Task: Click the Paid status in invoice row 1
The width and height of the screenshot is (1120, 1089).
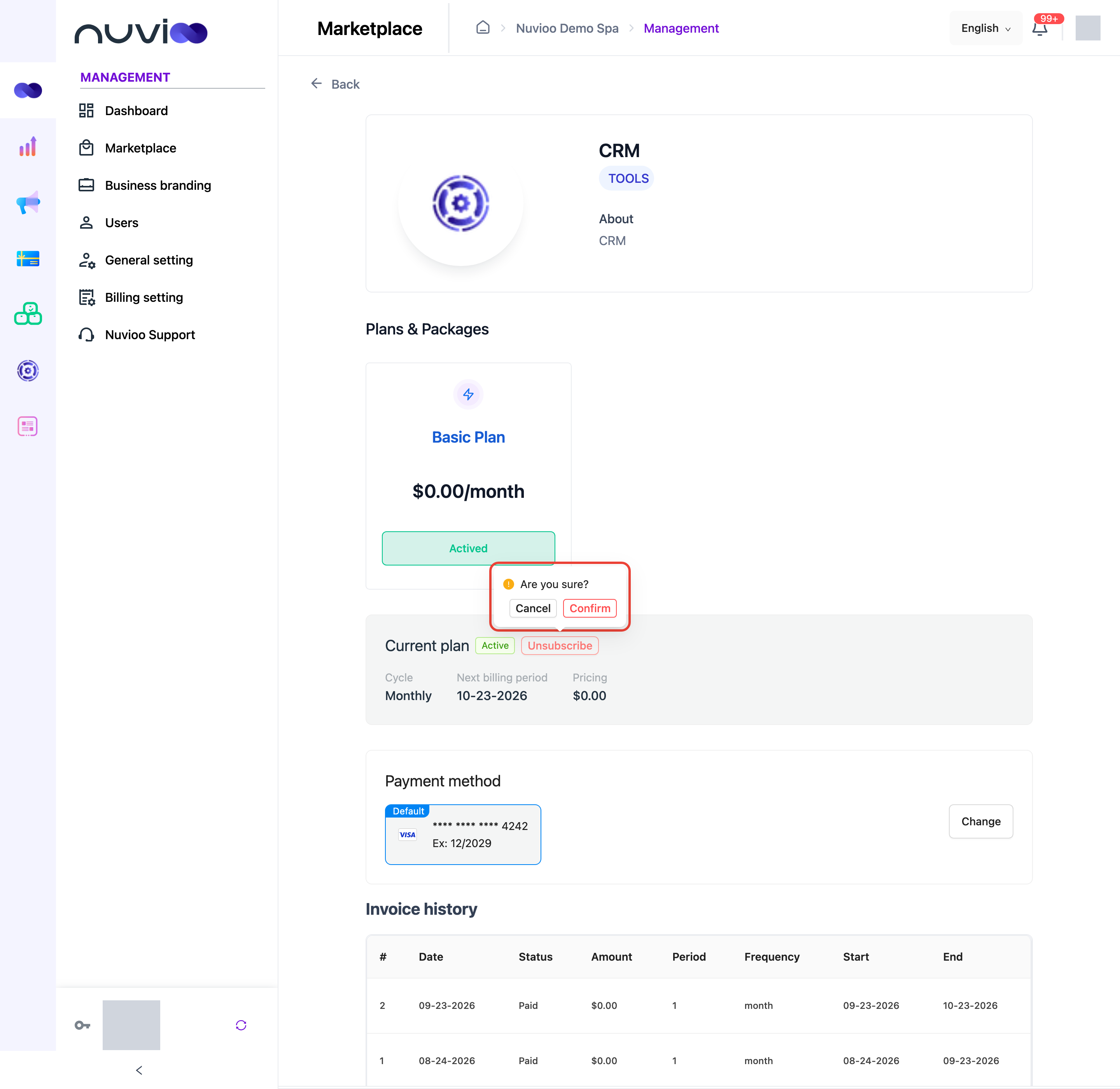Action: pyautogui.click(x=528, y=1060)
